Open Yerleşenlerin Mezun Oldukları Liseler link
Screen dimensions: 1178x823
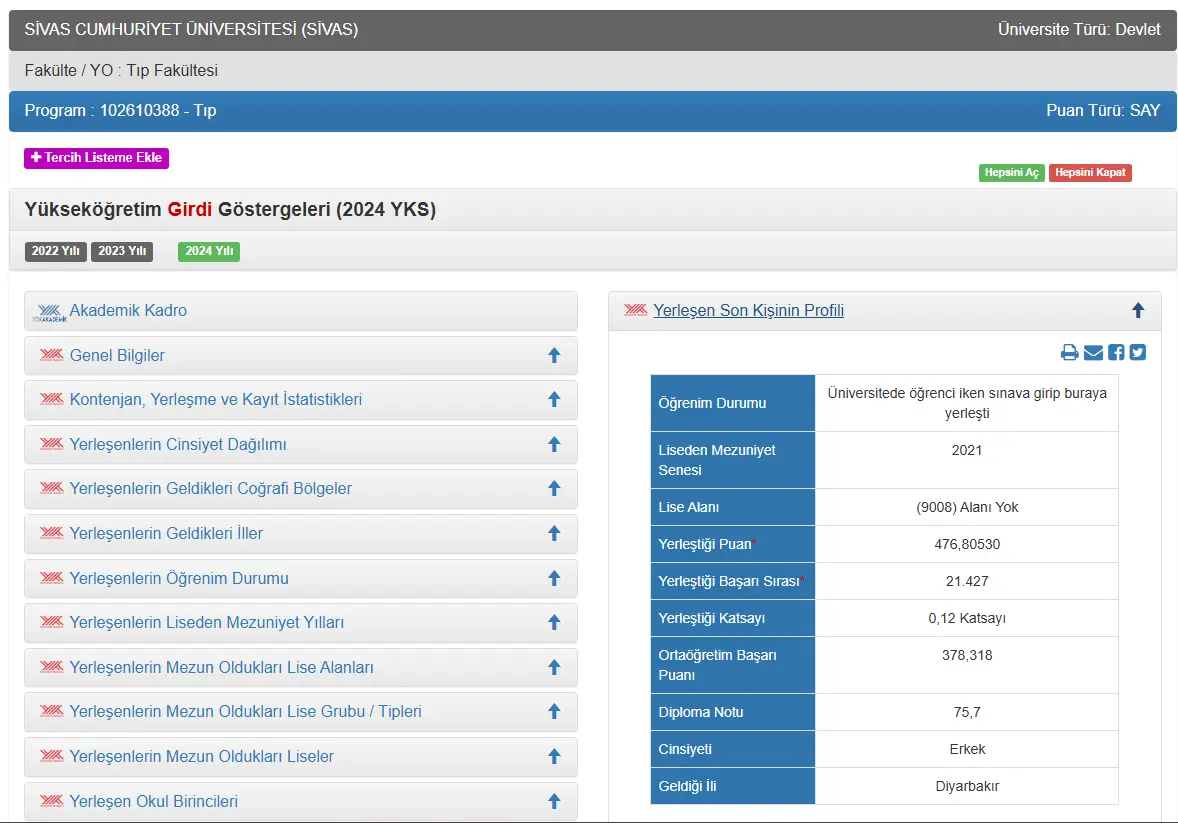point(201,756)
